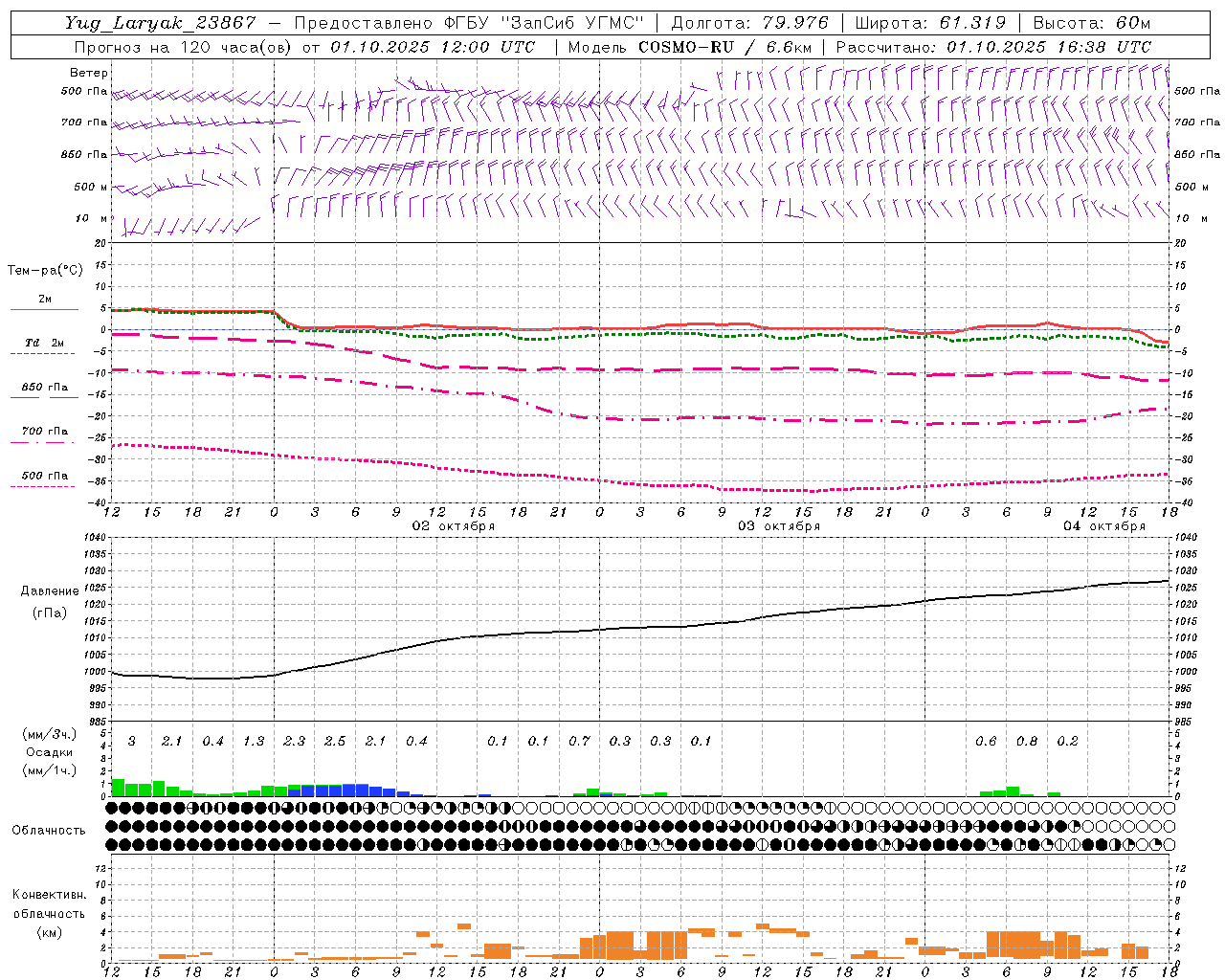Click "700 гПа" legend in temperature panel
The width and height of the screenshot is (1225, 980).
pyautogui.click(x=45, y=431)
